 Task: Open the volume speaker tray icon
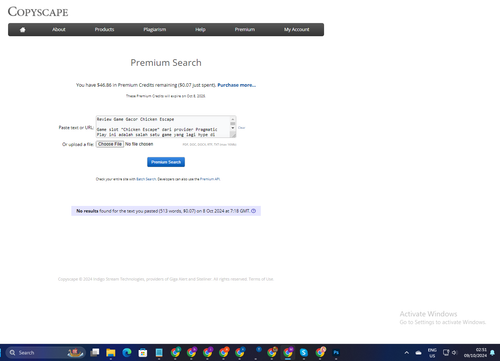point(454,353)
